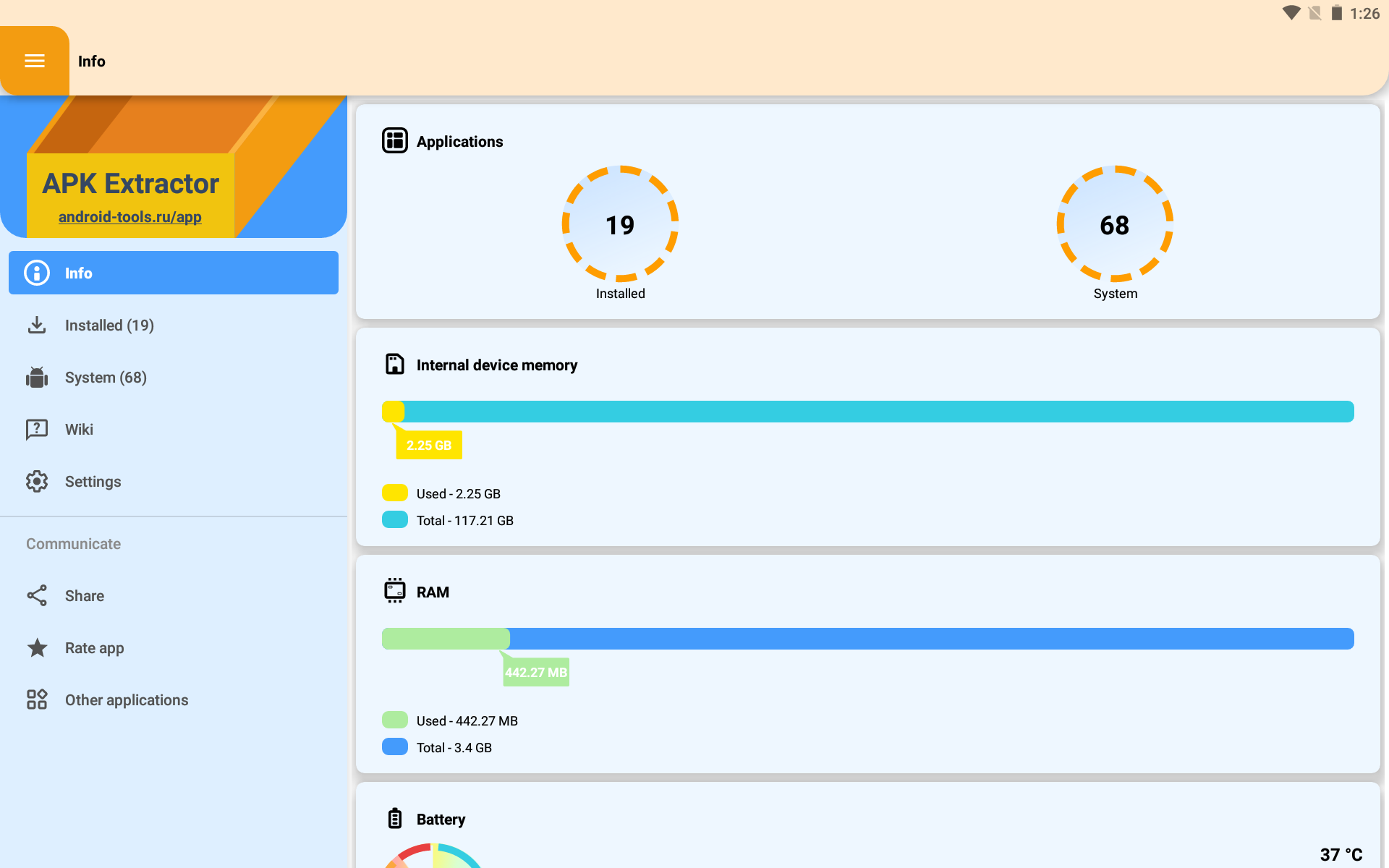Click the 442.27 MB RAM tooltip label
Viewport: 1389px width, 868px height.
(536, 672)
